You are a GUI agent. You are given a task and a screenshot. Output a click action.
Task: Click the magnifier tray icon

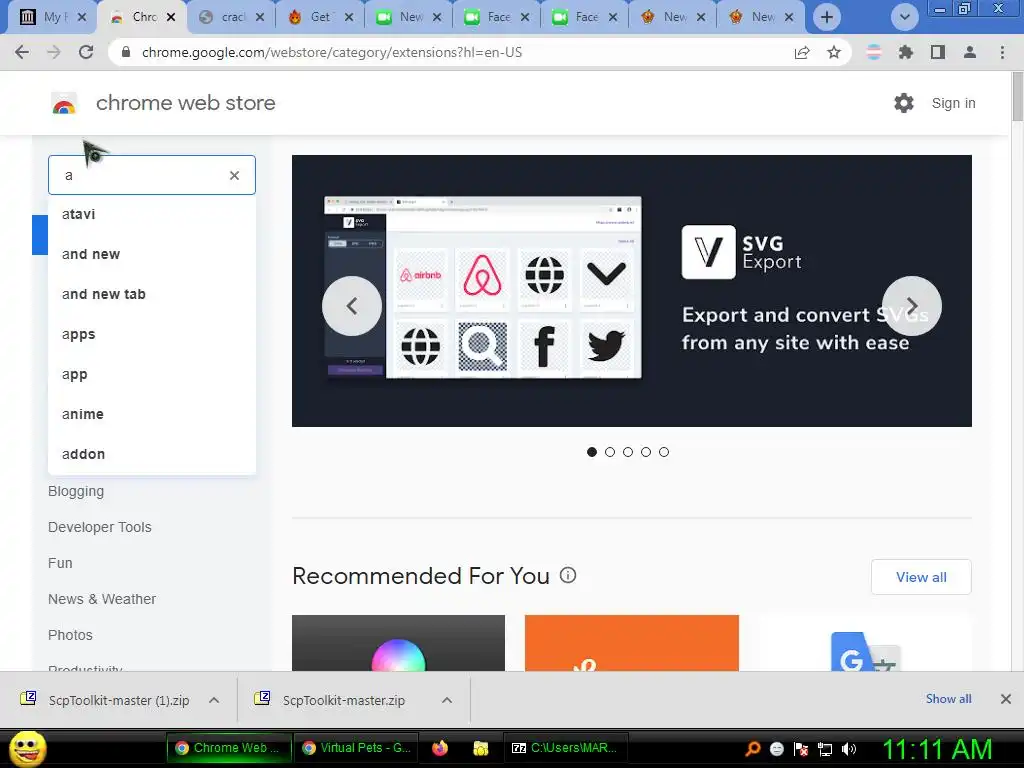(752, 748)
